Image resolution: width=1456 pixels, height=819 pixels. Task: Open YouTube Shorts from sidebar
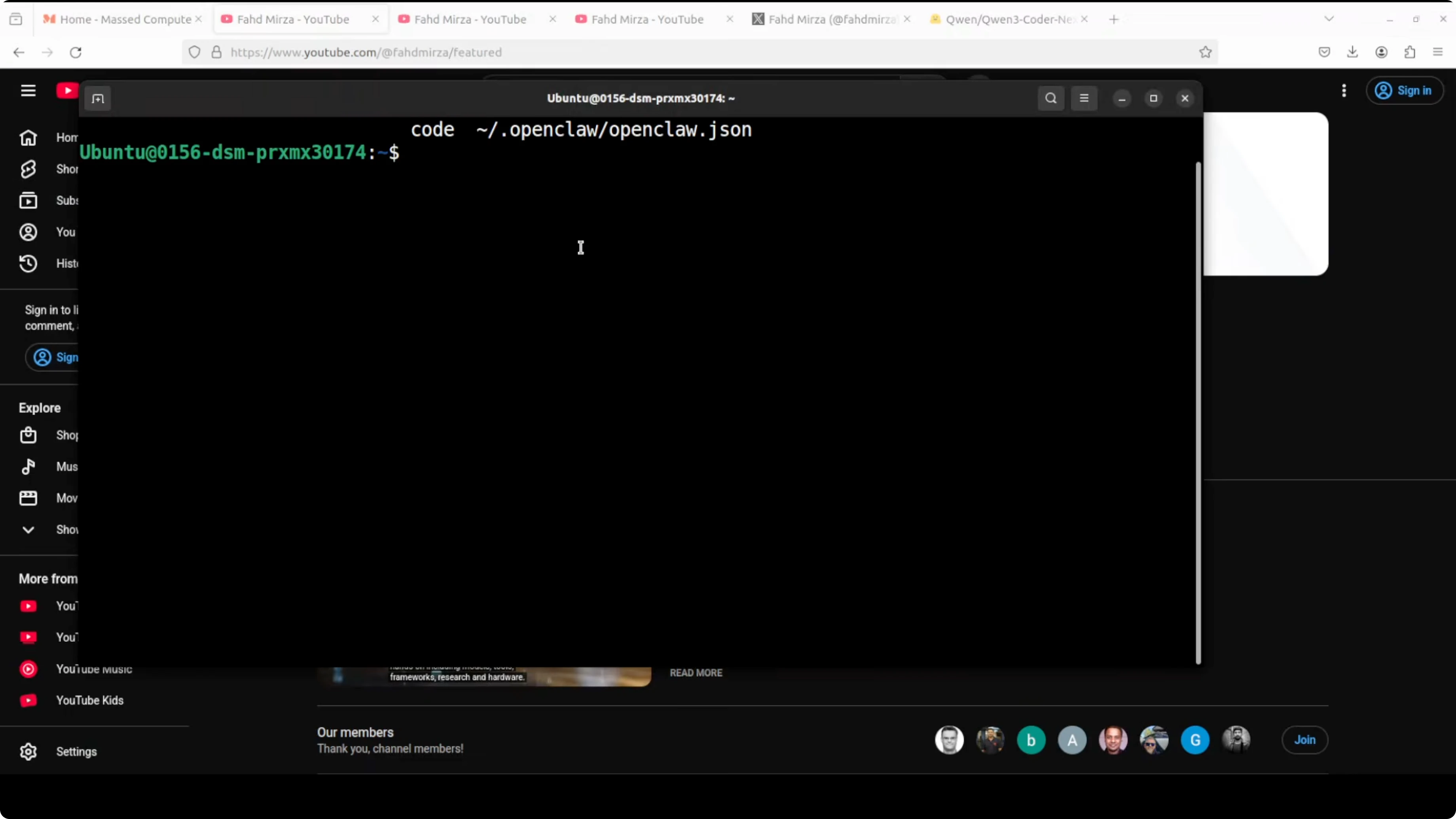tap(28, 169)
